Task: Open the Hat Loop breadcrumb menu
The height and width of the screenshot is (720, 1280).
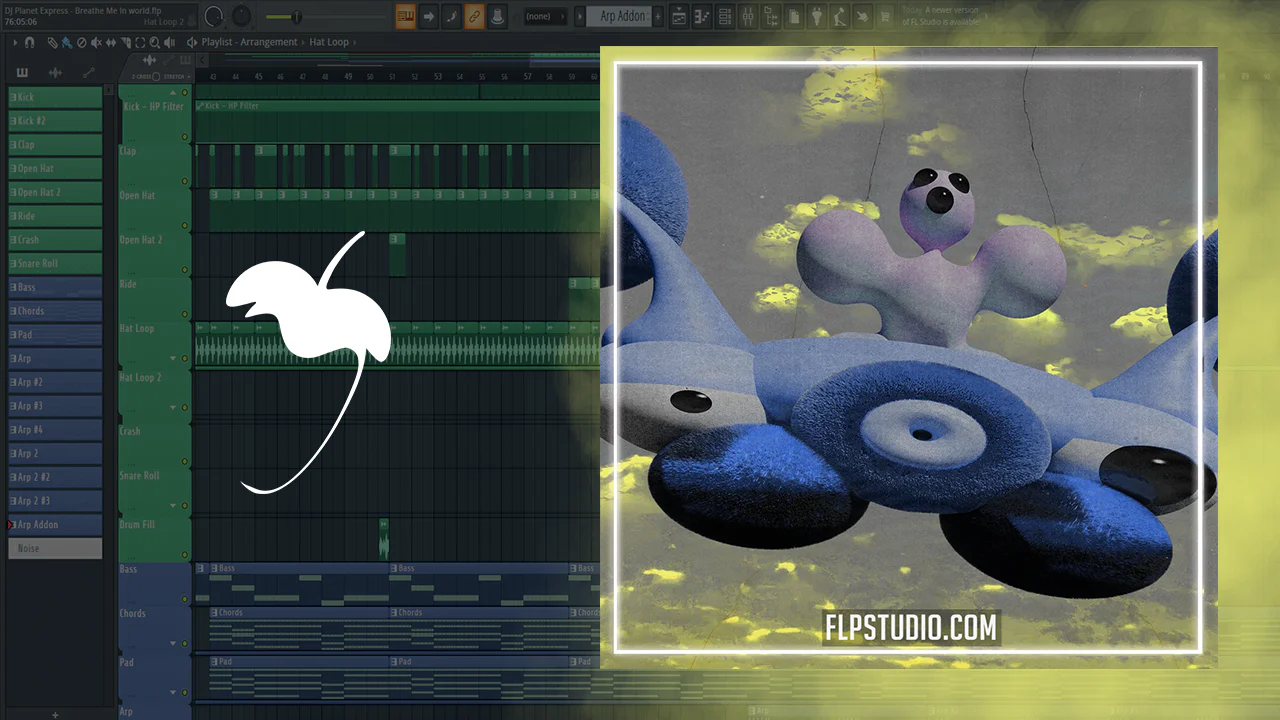Action: 331,42
